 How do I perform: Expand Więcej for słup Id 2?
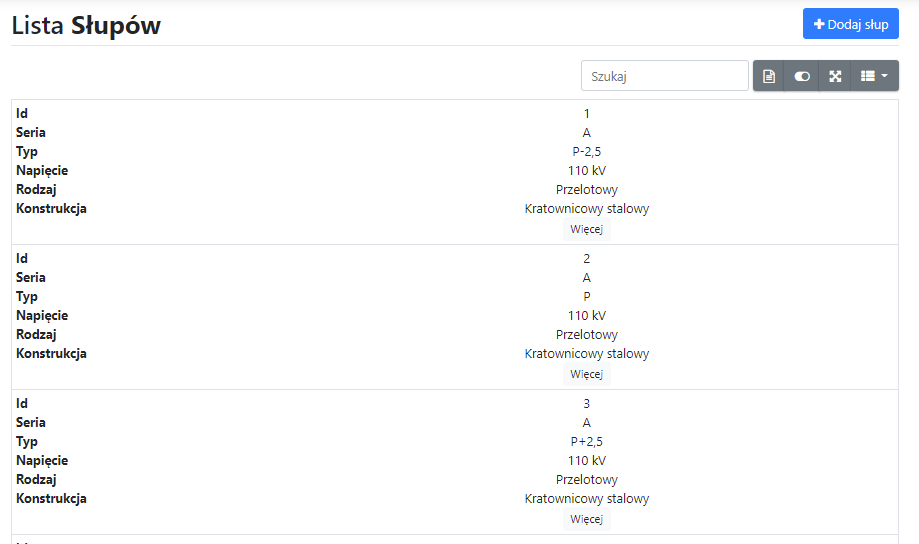[587, 374]
